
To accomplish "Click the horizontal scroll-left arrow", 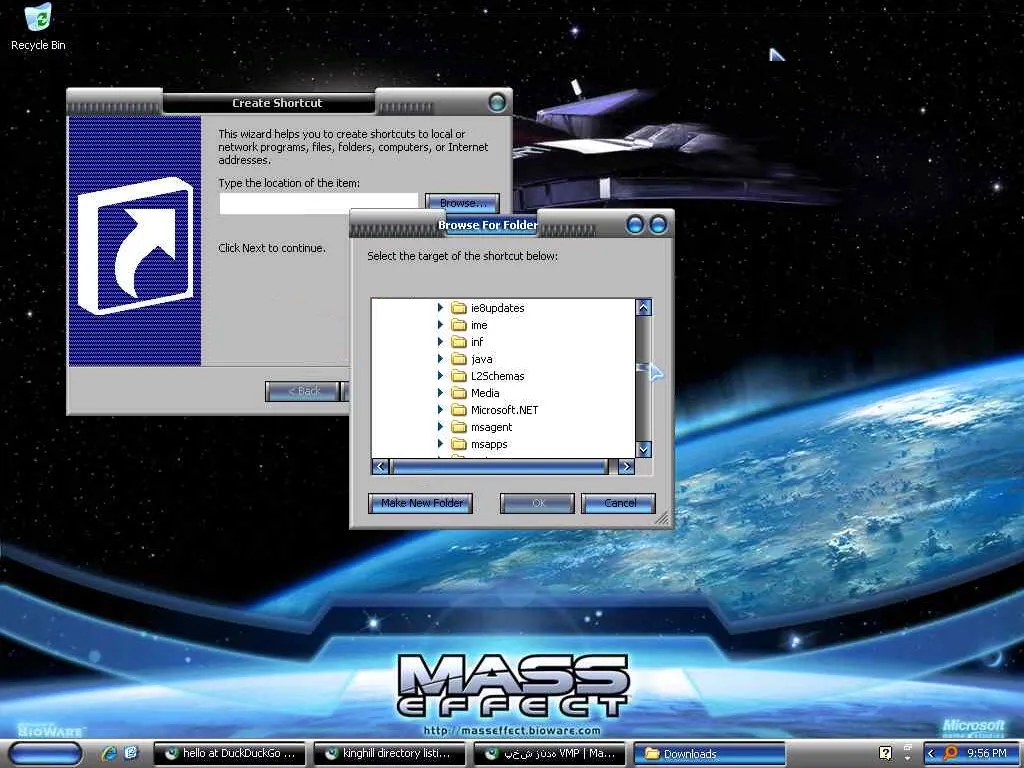I will [x=380, y=466].
